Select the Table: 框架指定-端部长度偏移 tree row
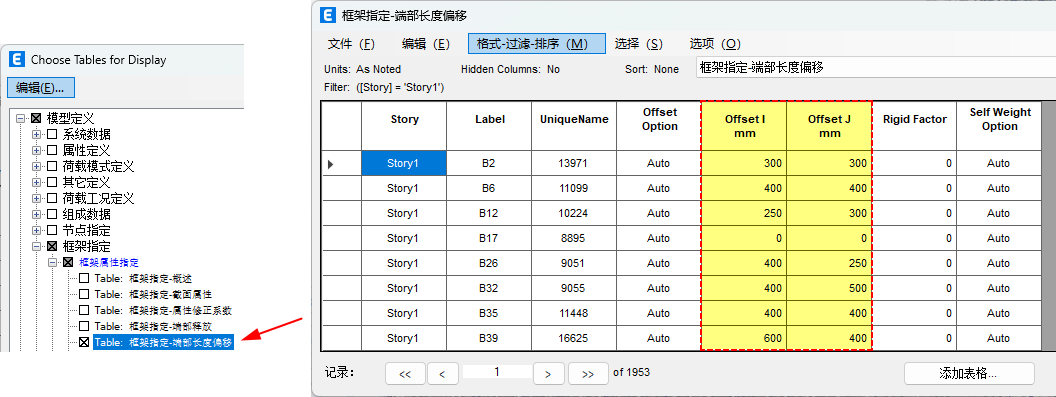Viewport: 1056px width, 397px height. (x=164, y=342)
